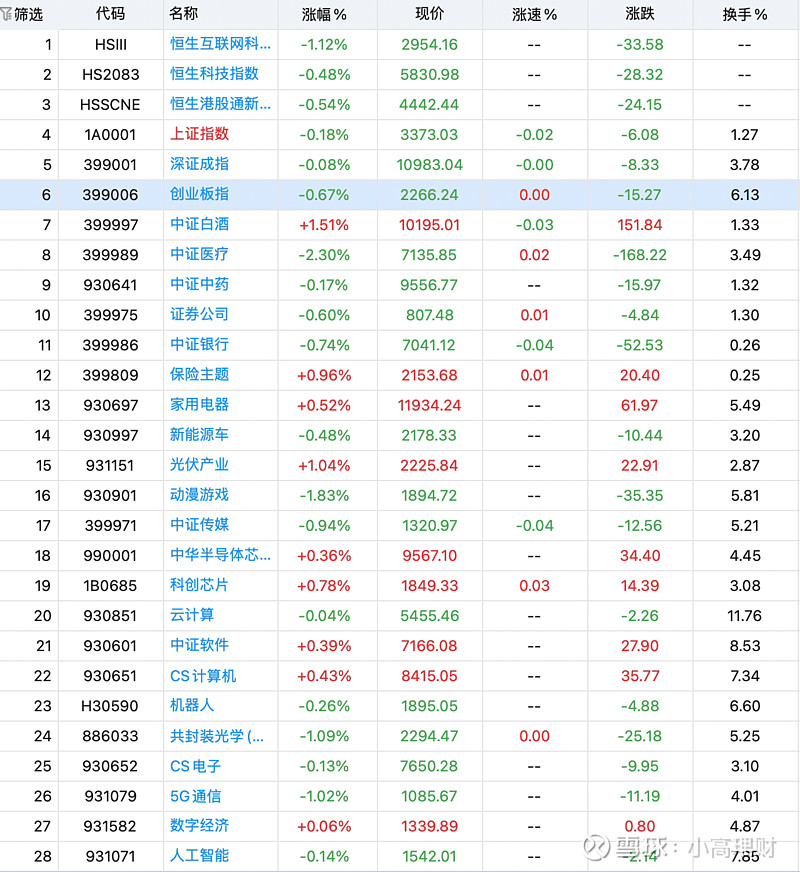800x872 pixels.
Task: Click turnover value 11.76
Action: coord(744,616)
